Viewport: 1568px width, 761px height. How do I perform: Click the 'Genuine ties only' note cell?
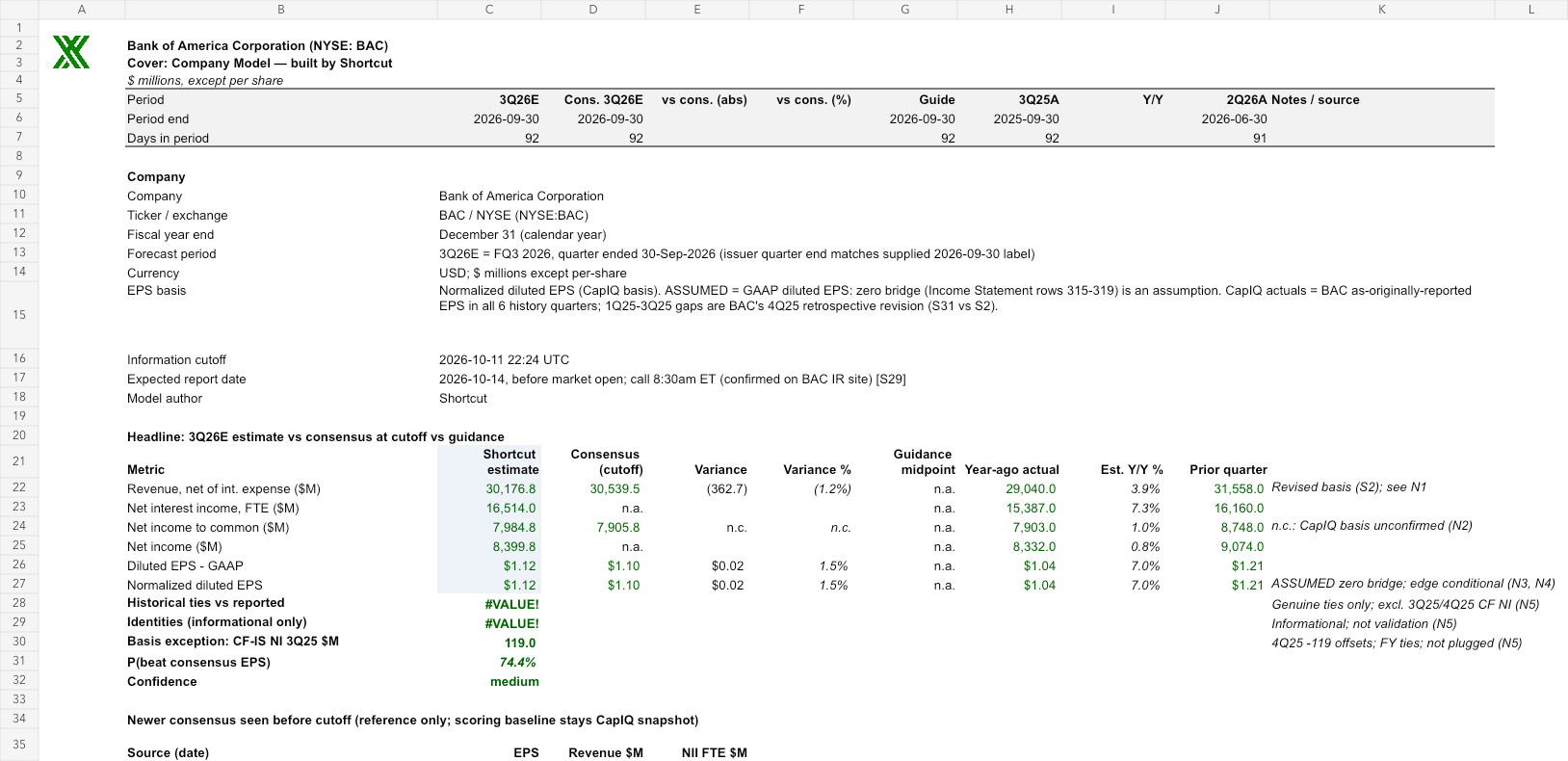coord(1405,605)
